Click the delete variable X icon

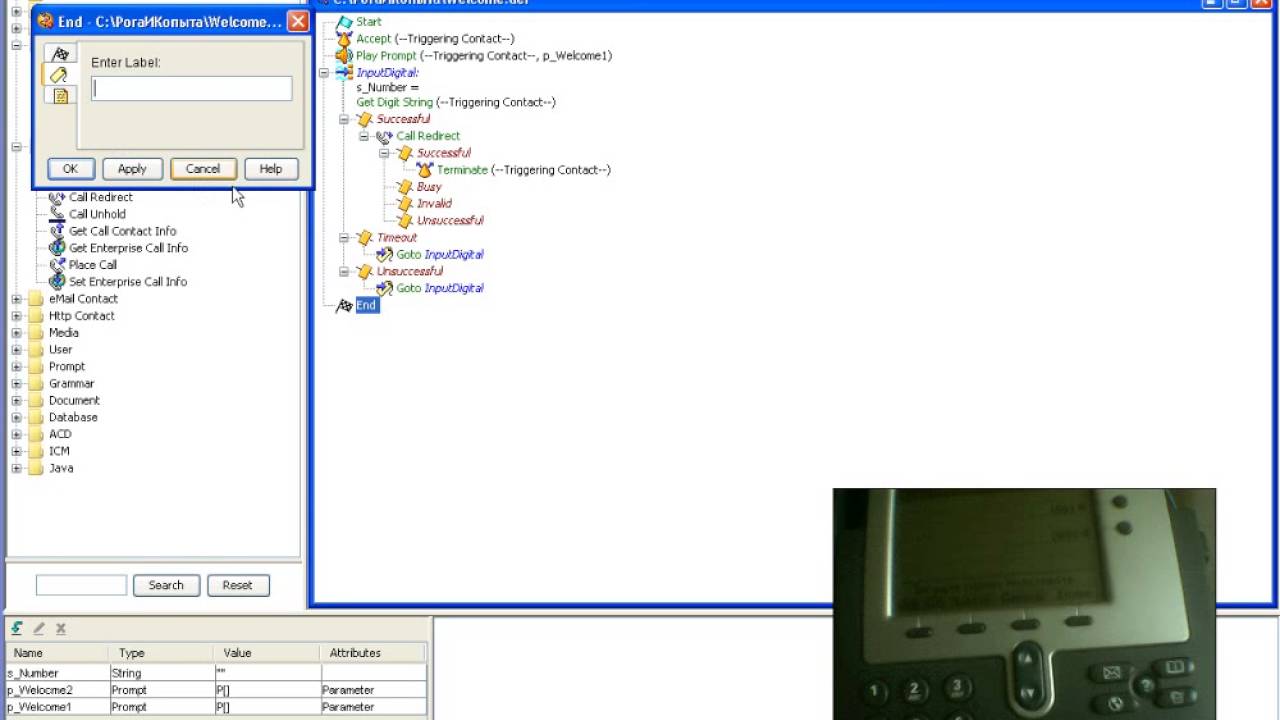click(x=61, y=628)
